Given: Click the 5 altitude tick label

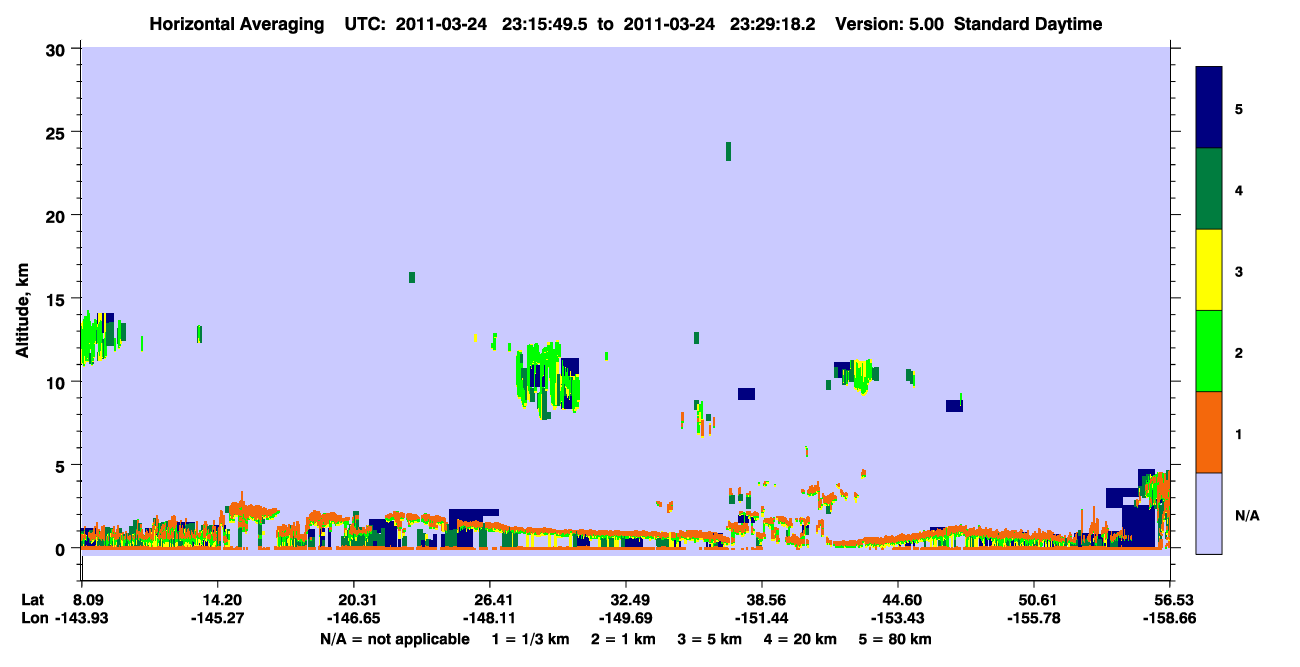Looking at the screenshot, I should click(x=62, y=465).
